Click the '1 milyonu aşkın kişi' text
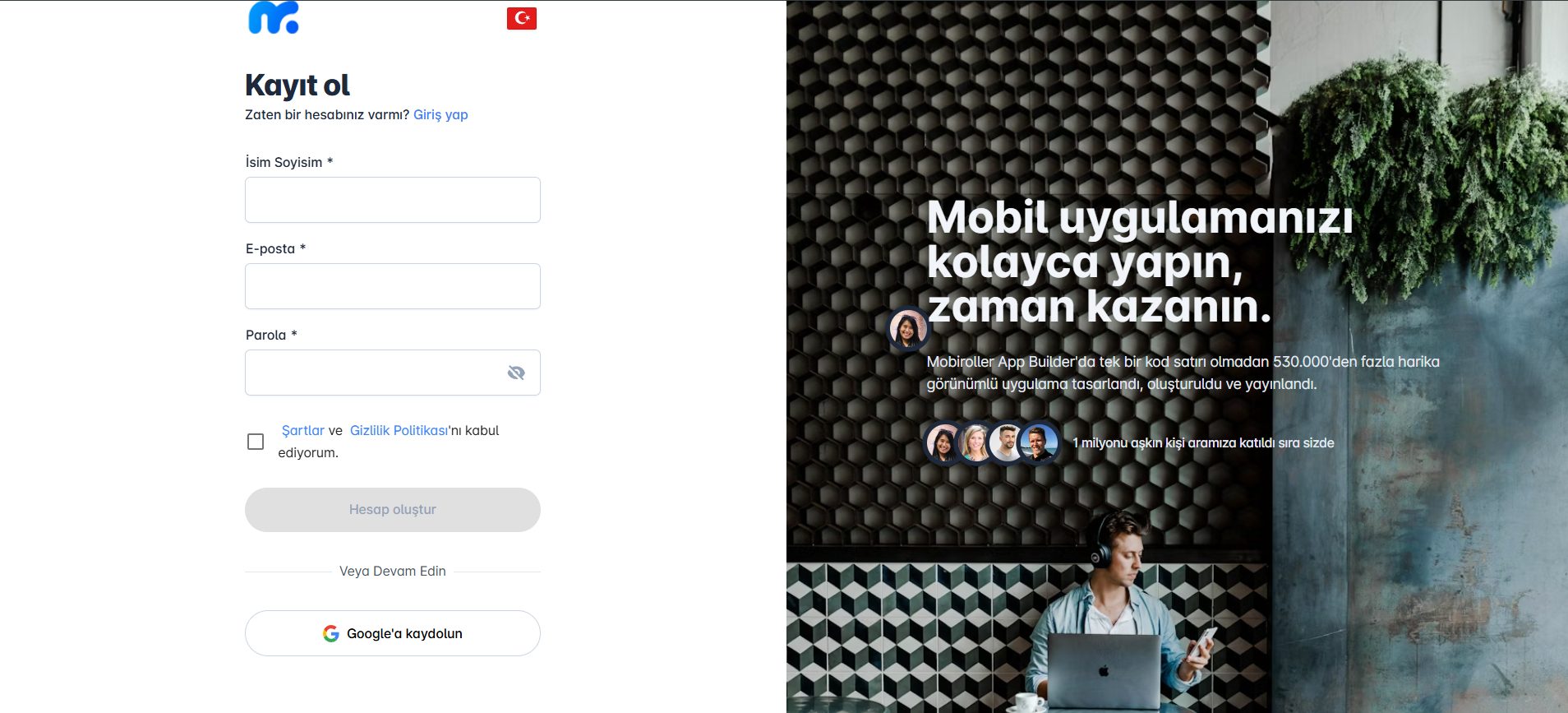 tap(1203, 442)
